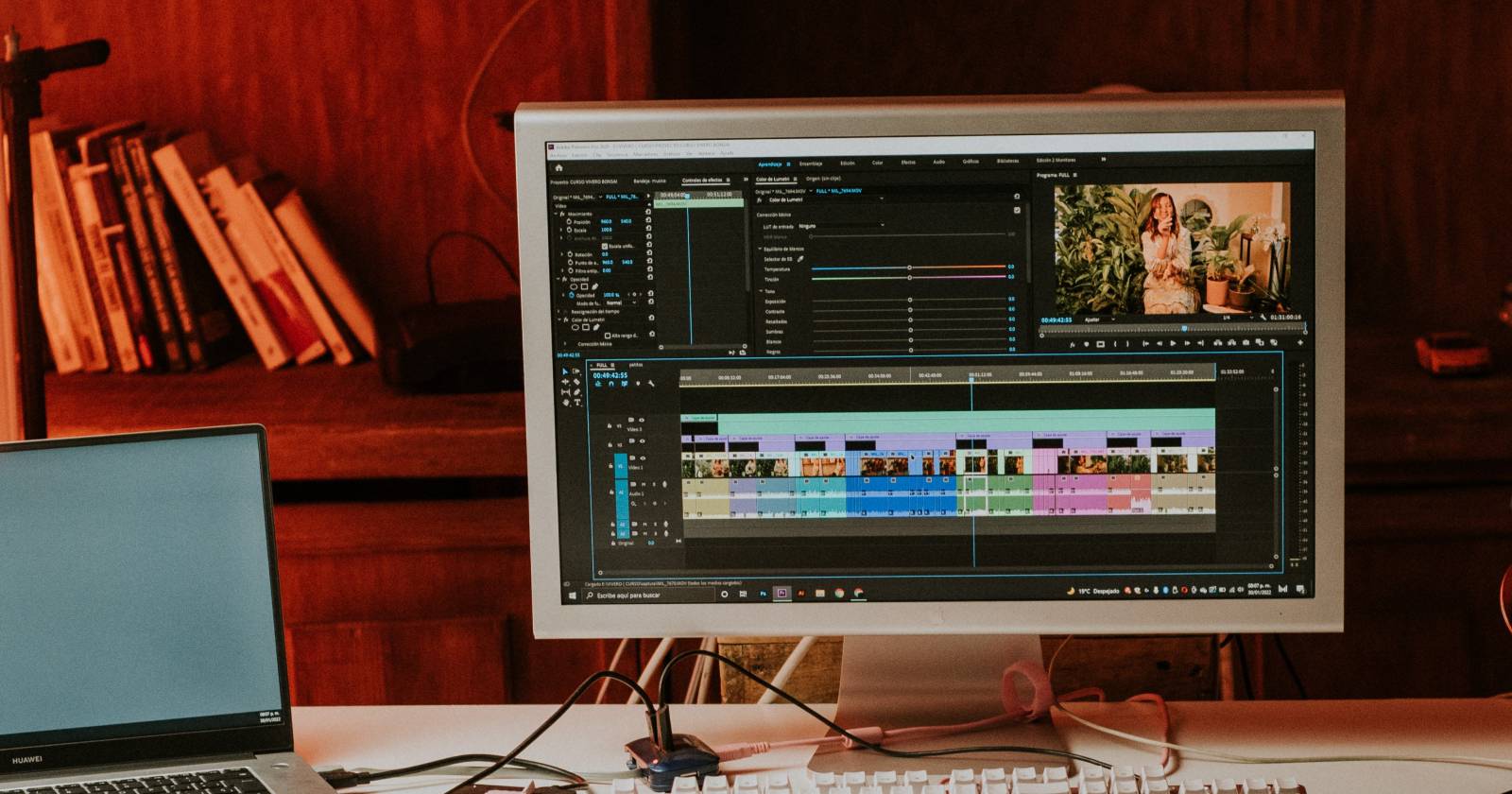Play the sequence in the Program monitor

tap(1173, 343)
